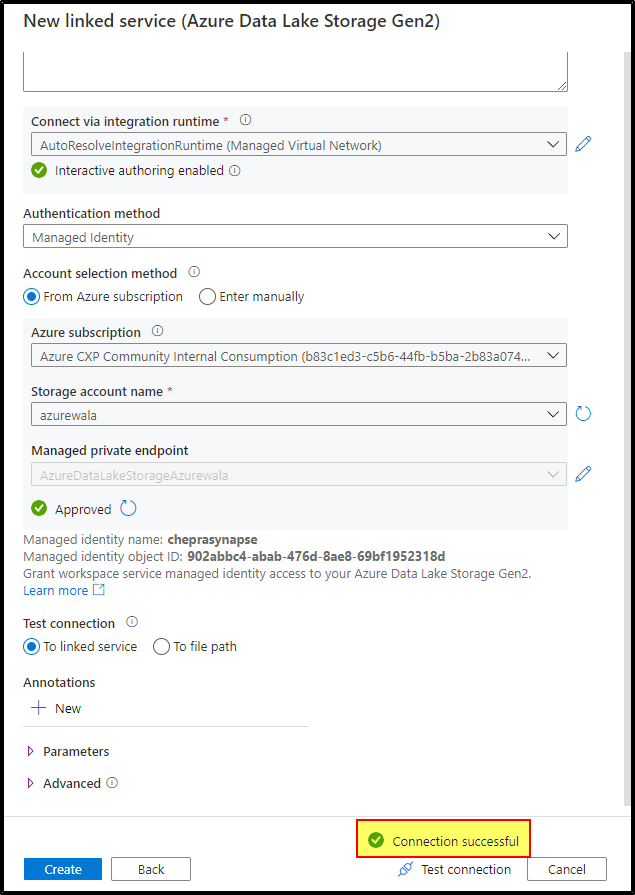Screen dimensions: 635x895
Task: Show info for Account selection method
Action: pos(194,272)
